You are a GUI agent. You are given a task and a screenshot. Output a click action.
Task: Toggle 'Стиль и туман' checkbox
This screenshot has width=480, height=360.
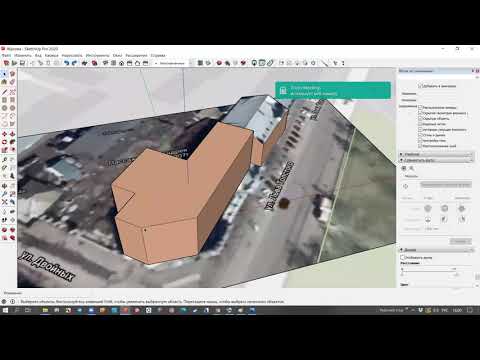point(420,135)
